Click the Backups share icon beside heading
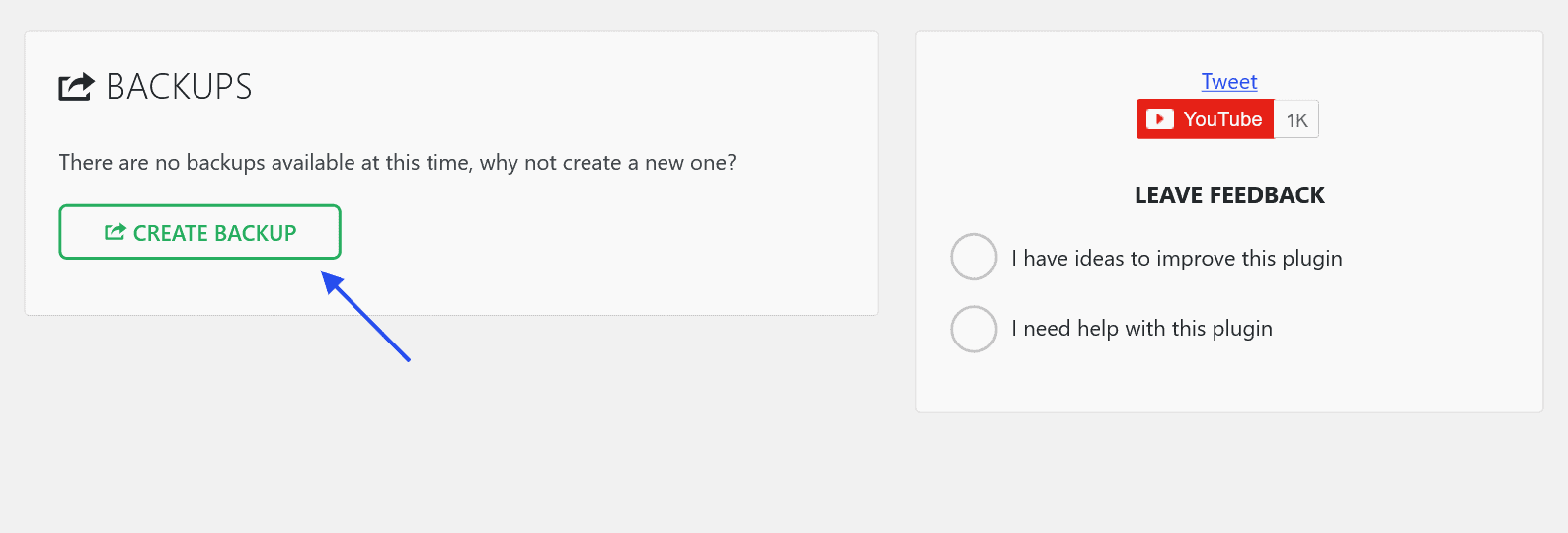1568x533 pixels. click(x=76, y=87)
